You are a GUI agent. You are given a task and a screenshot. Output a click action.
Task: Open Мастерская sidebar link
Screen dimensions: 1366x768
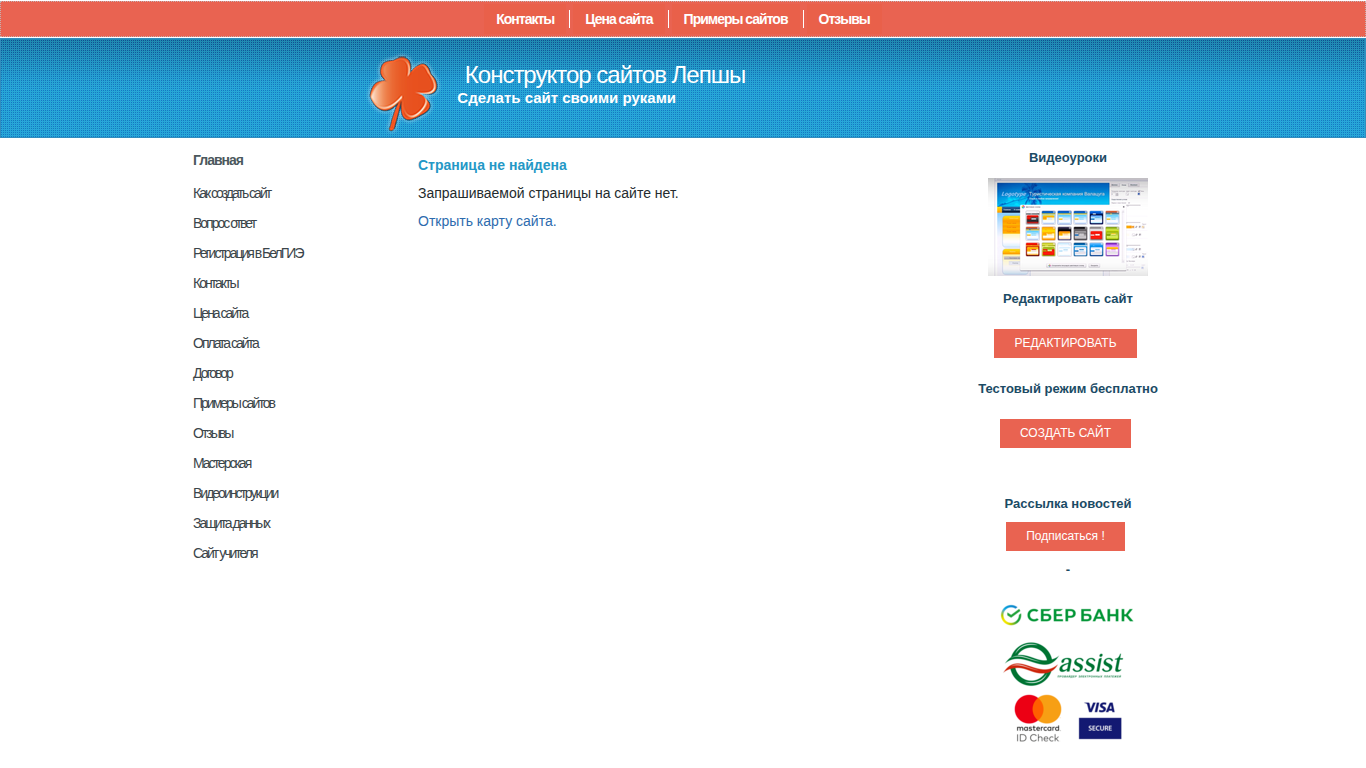click(x=222, y=463)
